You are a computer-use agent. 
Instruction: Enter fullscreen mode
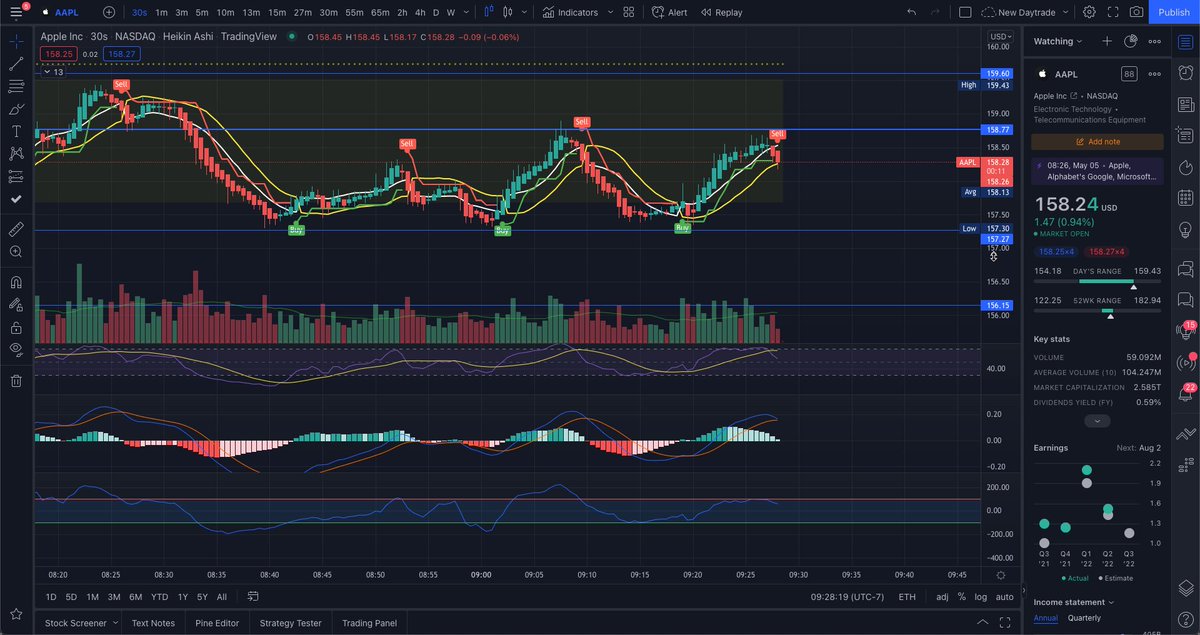[x=1113, y=12]
